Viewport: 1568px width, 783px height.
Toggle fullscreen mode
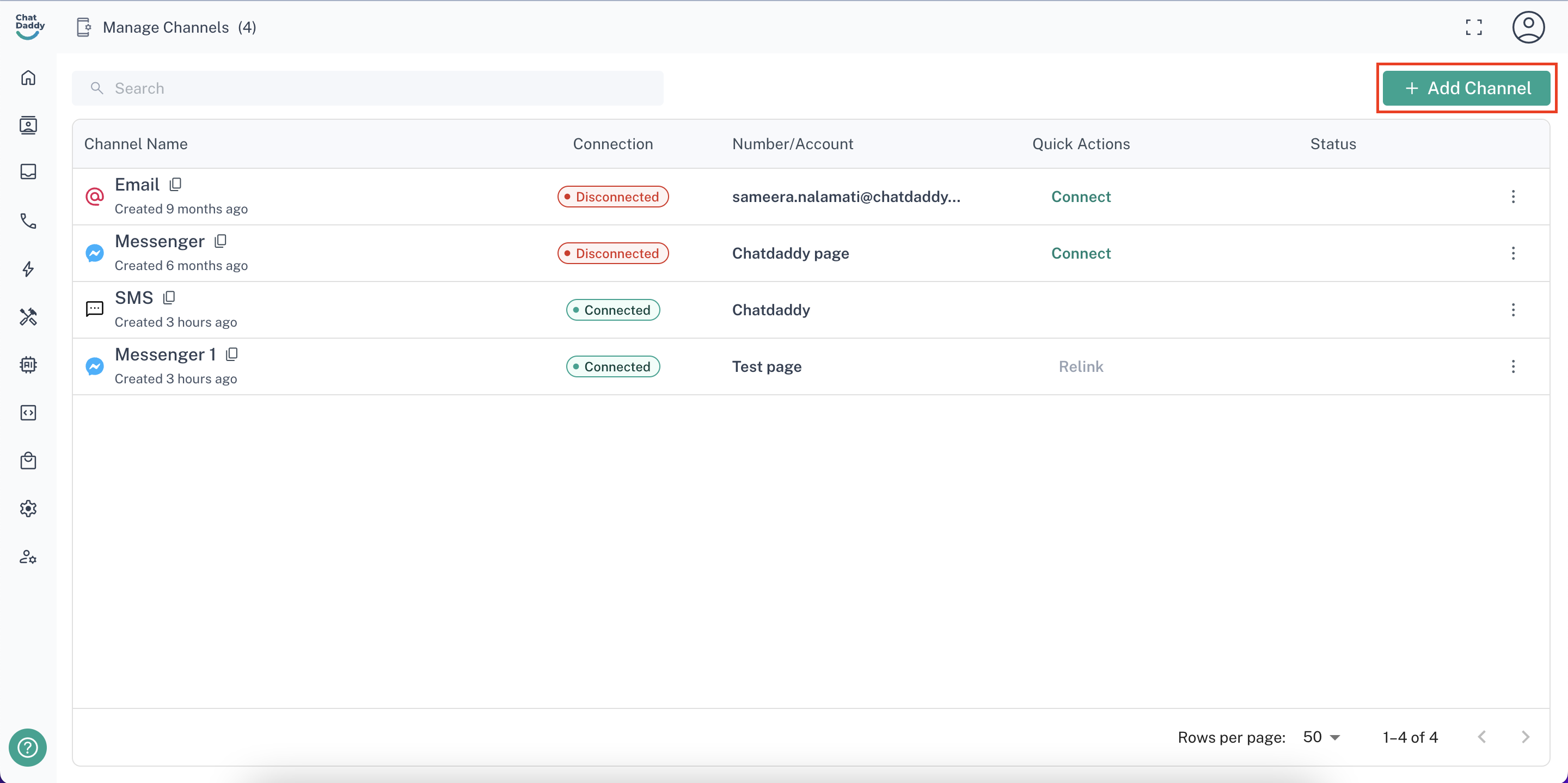click(1473, 27)
